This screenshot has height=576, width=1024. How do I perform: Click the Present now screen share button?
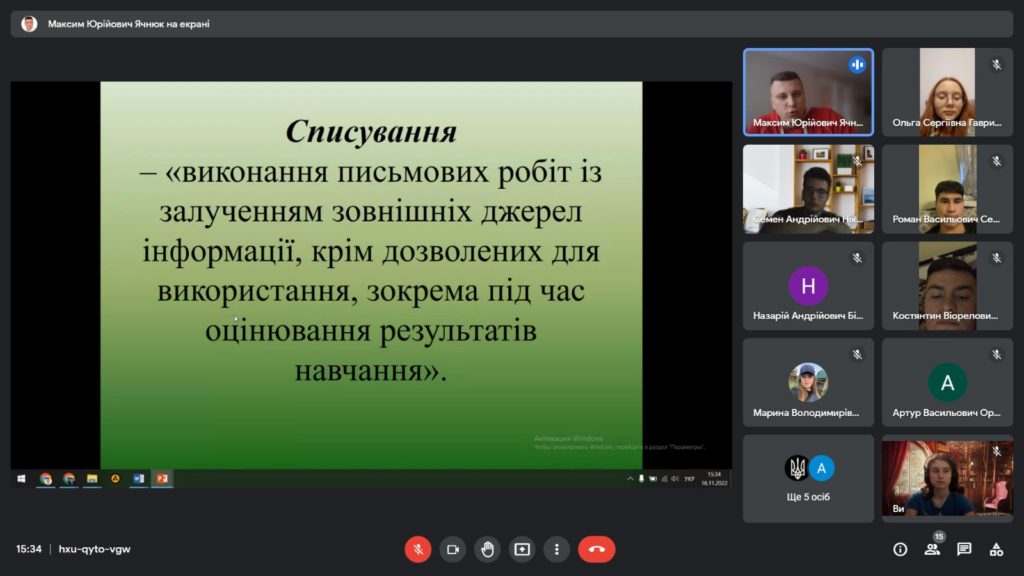click(x=522, y=549)
